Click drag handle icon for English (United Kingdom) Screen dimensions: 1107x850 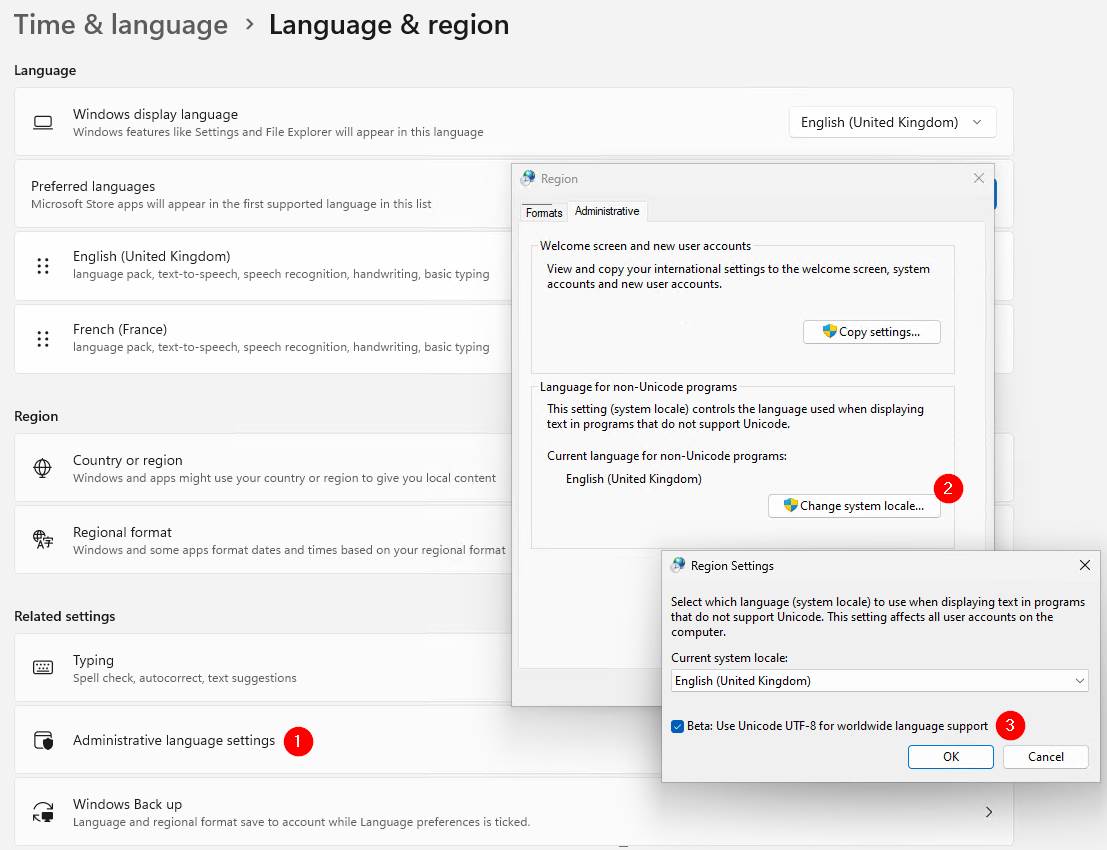(43, 266)
